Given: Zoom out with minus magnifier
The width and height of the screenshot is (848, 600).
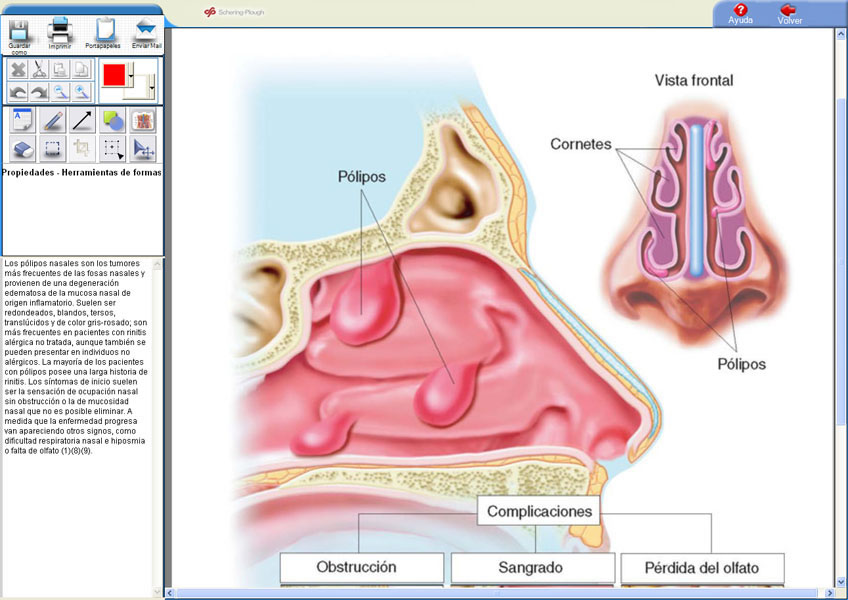Looking at the screenshot, I should click(61, 92).
